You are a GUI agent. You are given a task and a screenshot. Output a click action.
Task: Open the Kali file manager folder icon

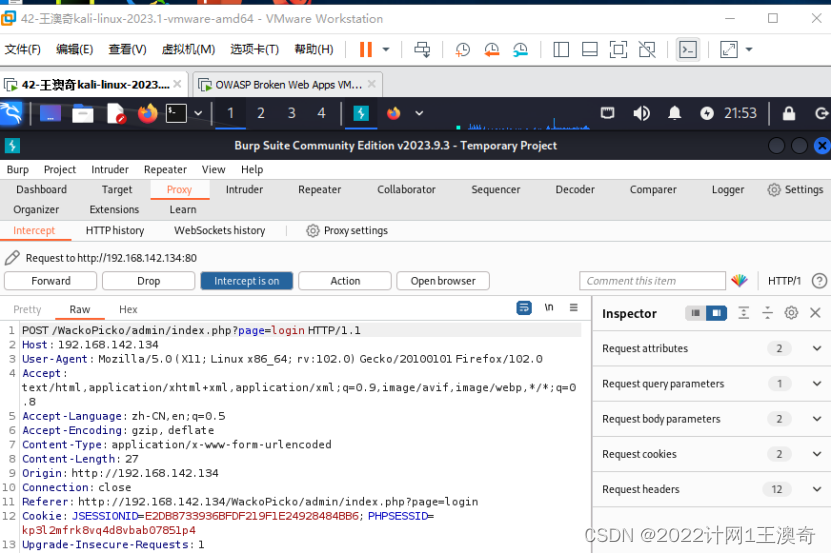pyautogui.click(x=83, y=113)
